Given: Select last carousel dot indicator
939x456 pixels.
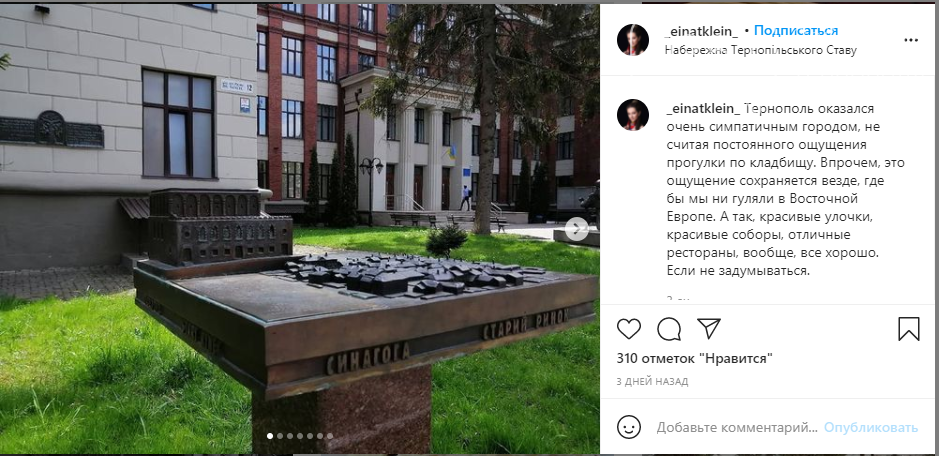Looking at the screenshot, I should click(329, 436).
